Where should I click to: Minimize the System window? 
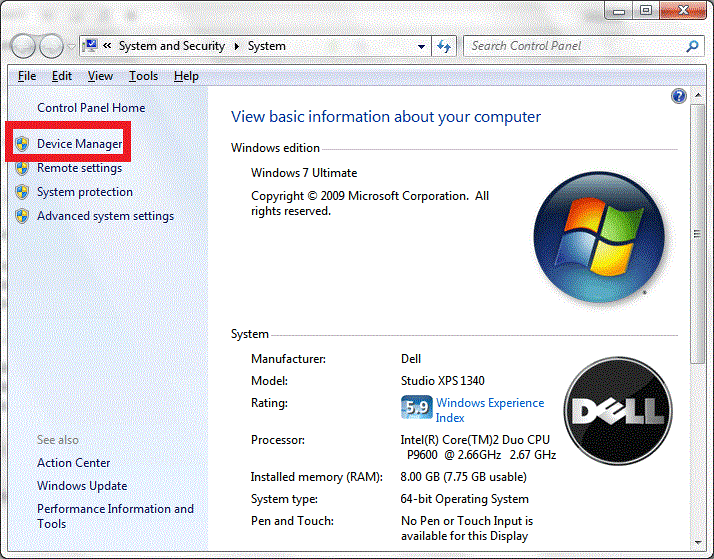pos(618,10)
